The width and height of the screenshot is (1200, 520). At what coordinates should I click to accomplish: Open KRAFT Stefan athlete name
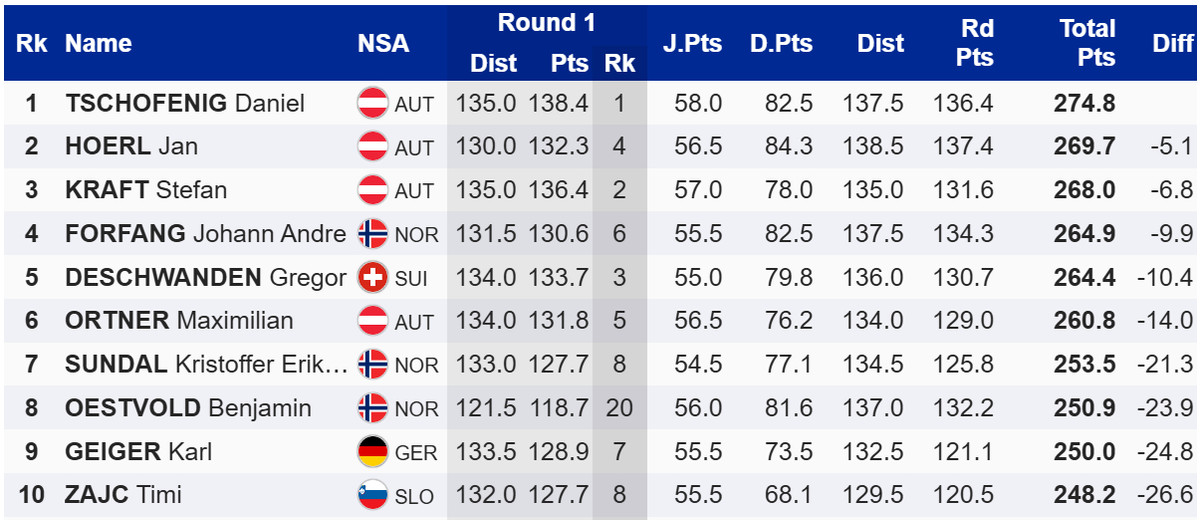point(146,190)
